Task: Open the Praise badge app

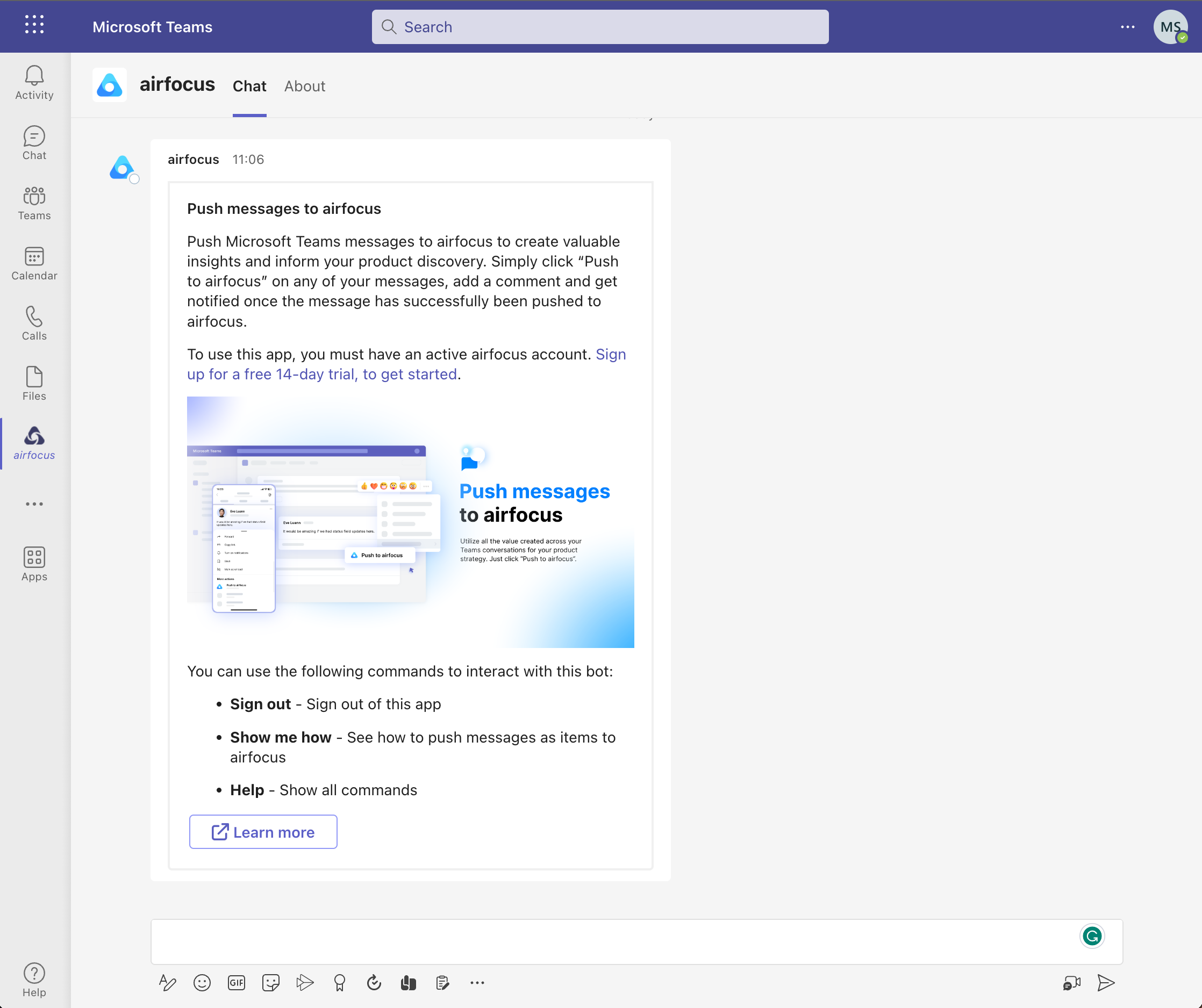Action: [x=339, y=983]
